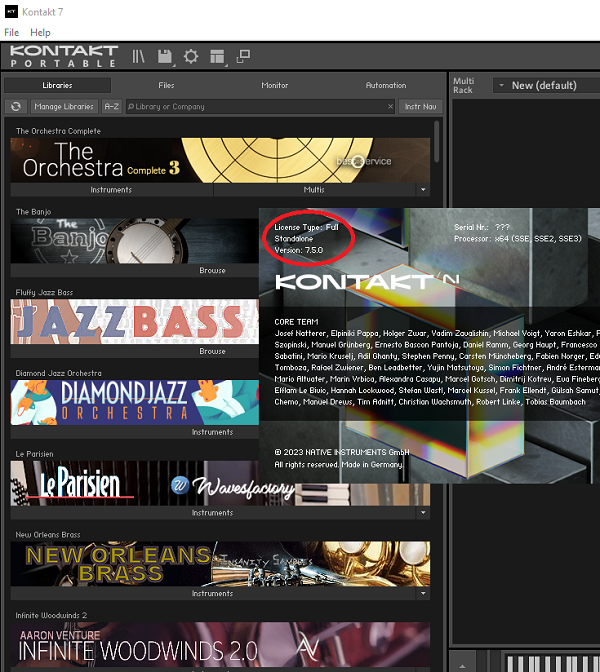Viewport: 600px width, 672px height.
Task: Click the minimize view window icon
Action: [x=243, y=56]
